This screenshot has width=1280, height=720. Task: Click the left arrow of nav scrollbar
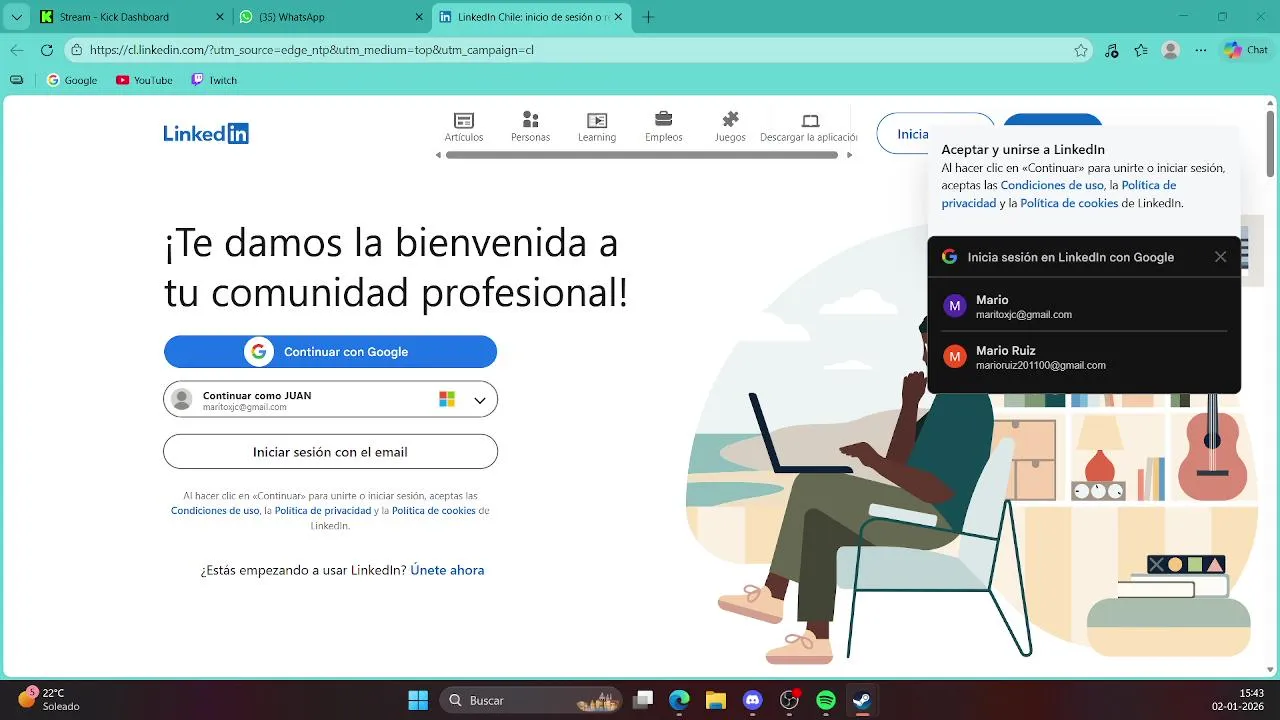(x=438, y=155)
